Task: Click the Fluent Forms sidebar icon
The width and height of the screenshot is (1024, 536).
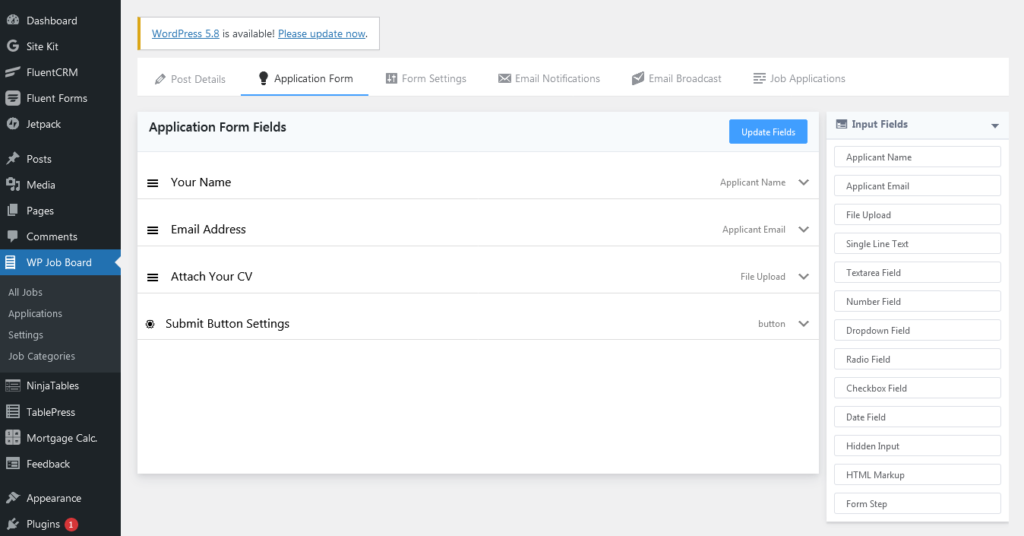Action: point(12,99)
